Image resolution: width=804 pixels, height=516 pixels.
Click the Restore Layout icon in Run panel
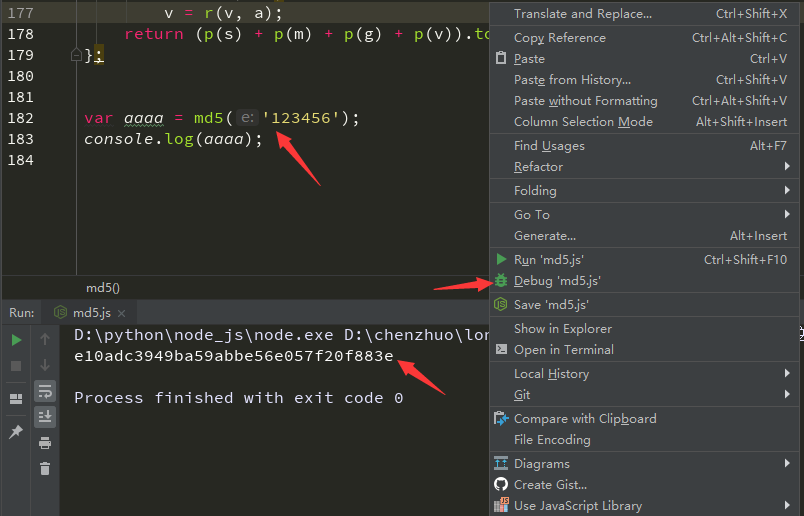coord(16,399)
